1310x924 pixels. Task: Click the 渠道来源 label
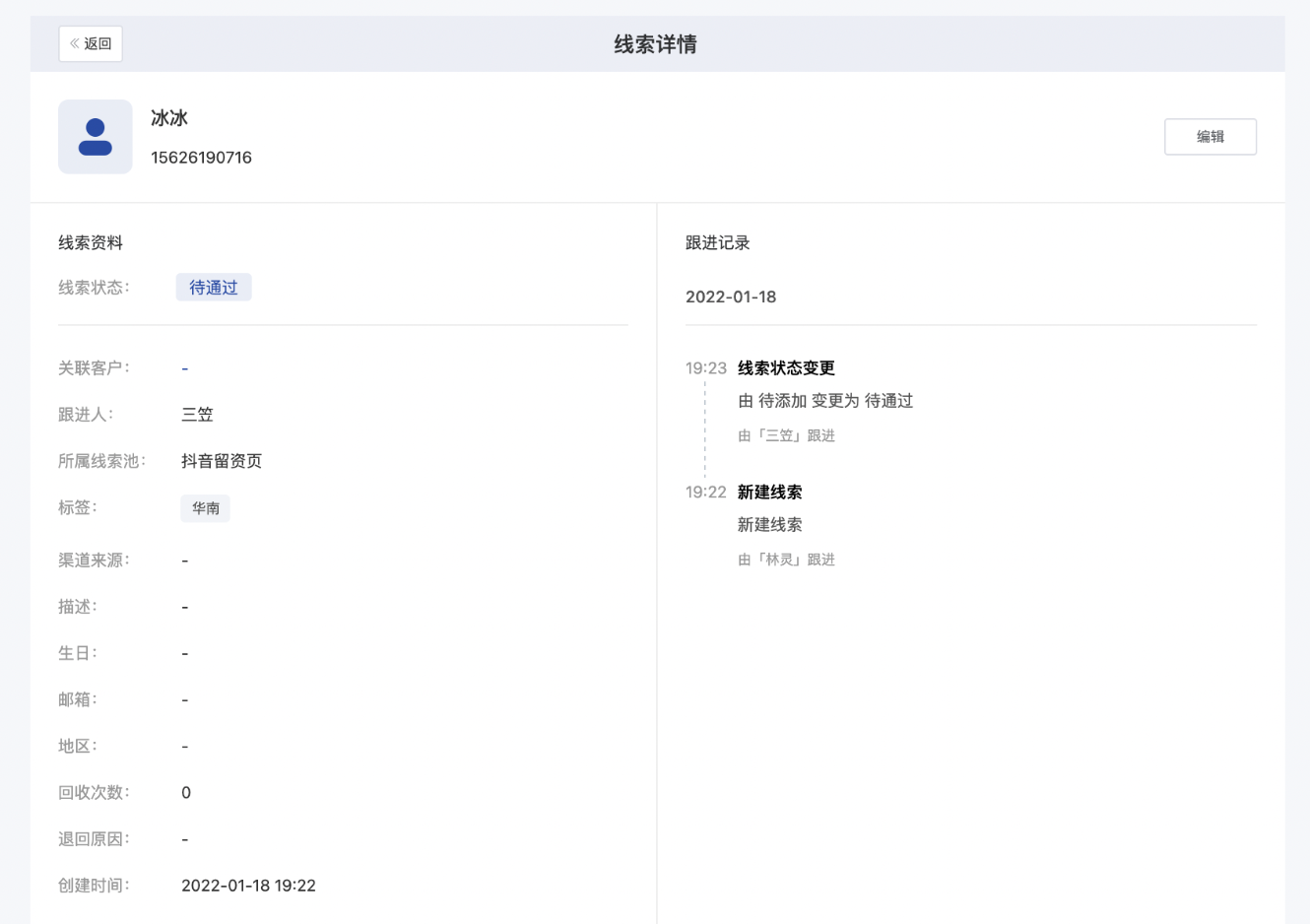pos(94,561)
